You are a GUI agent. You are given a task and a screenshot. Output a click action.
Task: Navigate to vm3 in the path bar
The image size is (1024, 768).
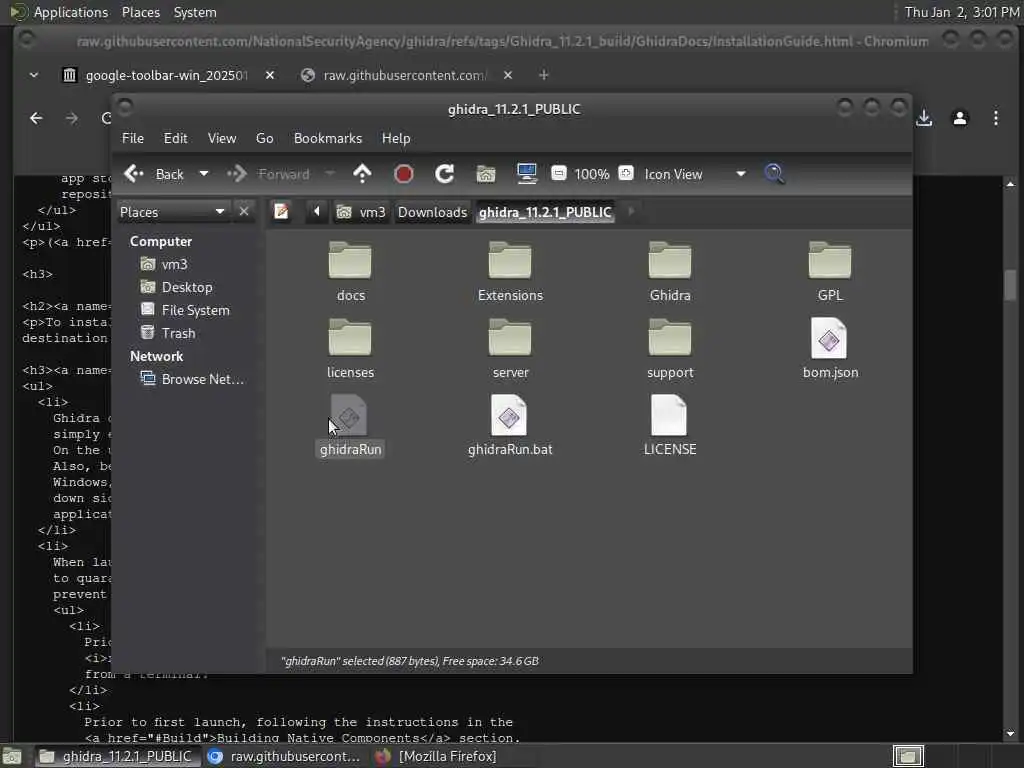pos(361,212)
